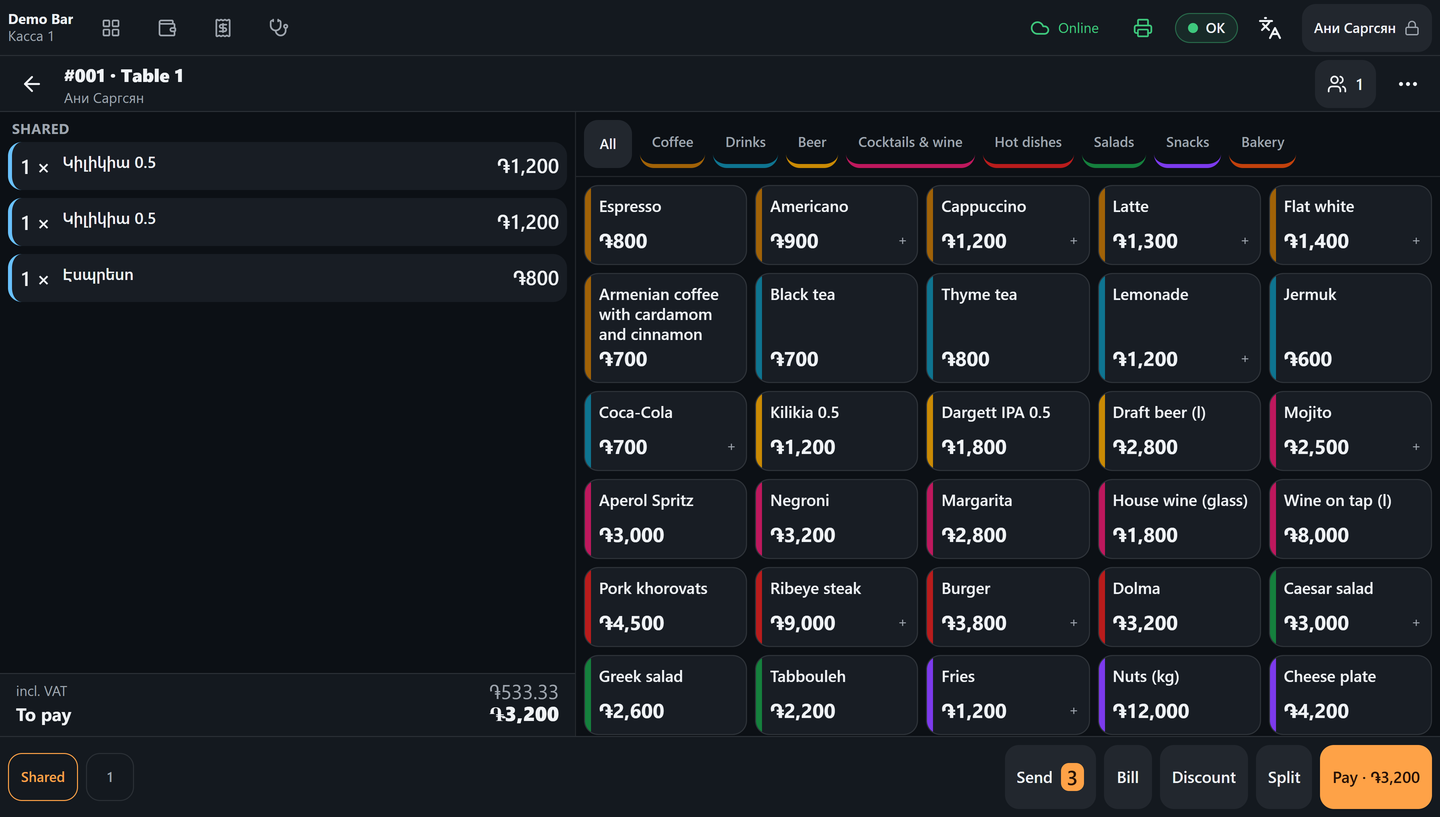Screen dimensions: 1440x817
Task: Switch to the Snacks tab
Action: pos(1187,143)
